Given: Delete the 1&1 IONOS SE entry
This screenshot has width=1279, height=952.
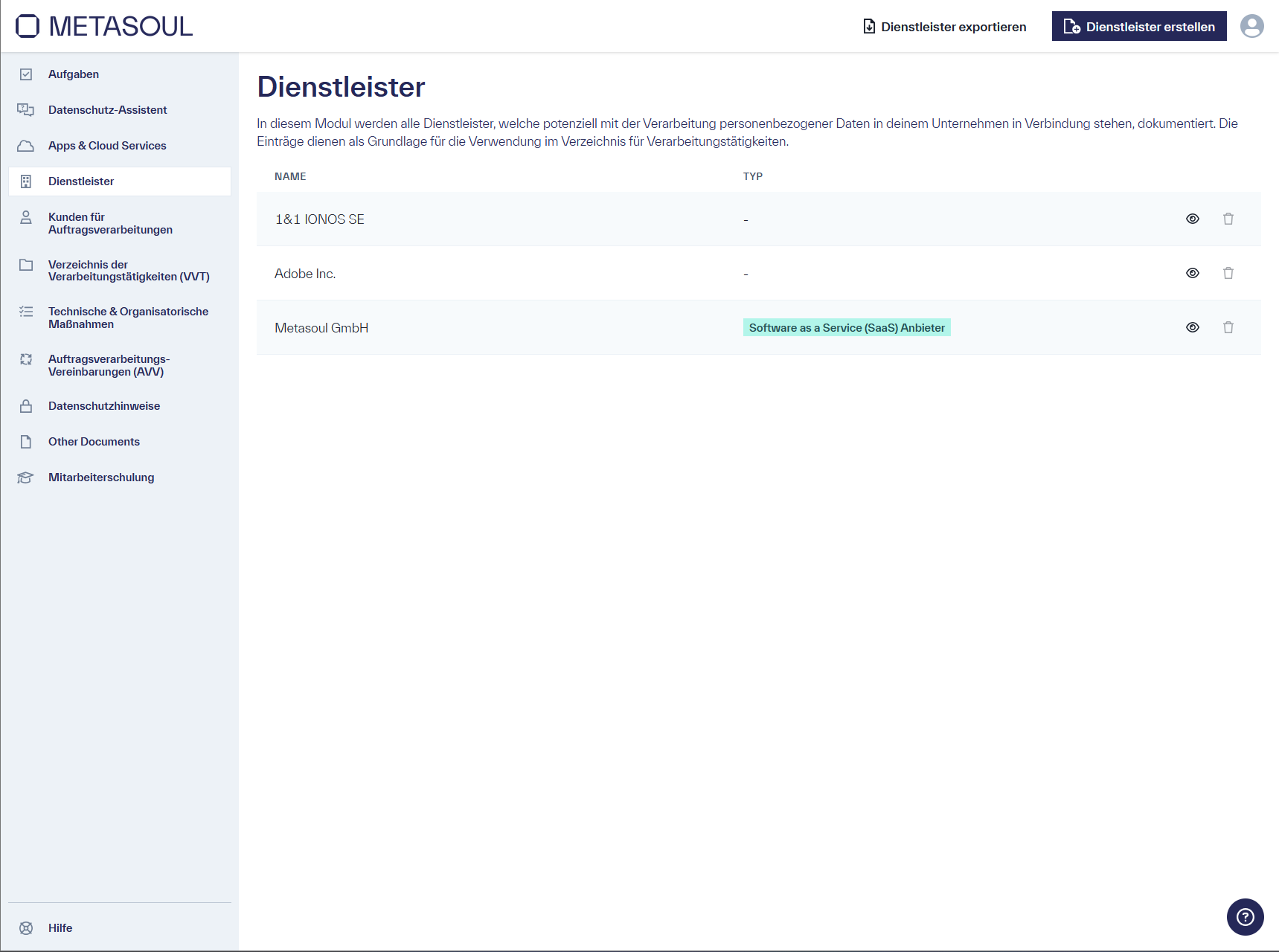Looking at the screenshot, I should pos(1228,219).
